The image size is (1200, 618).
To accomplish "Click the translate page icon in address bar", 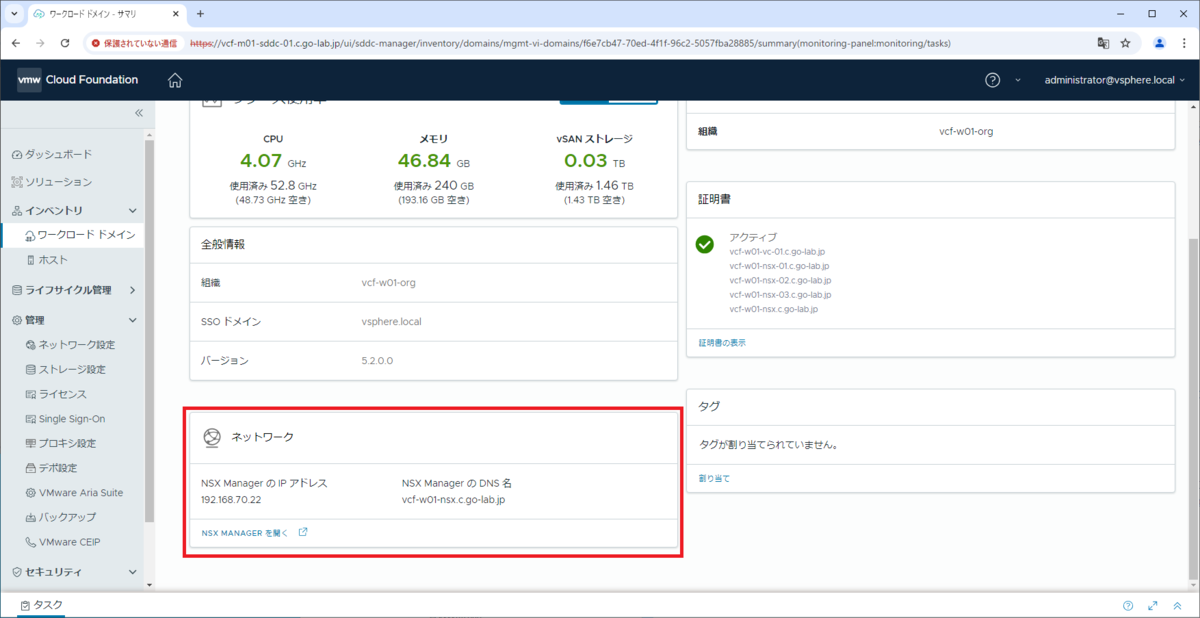I will 1103,44.
